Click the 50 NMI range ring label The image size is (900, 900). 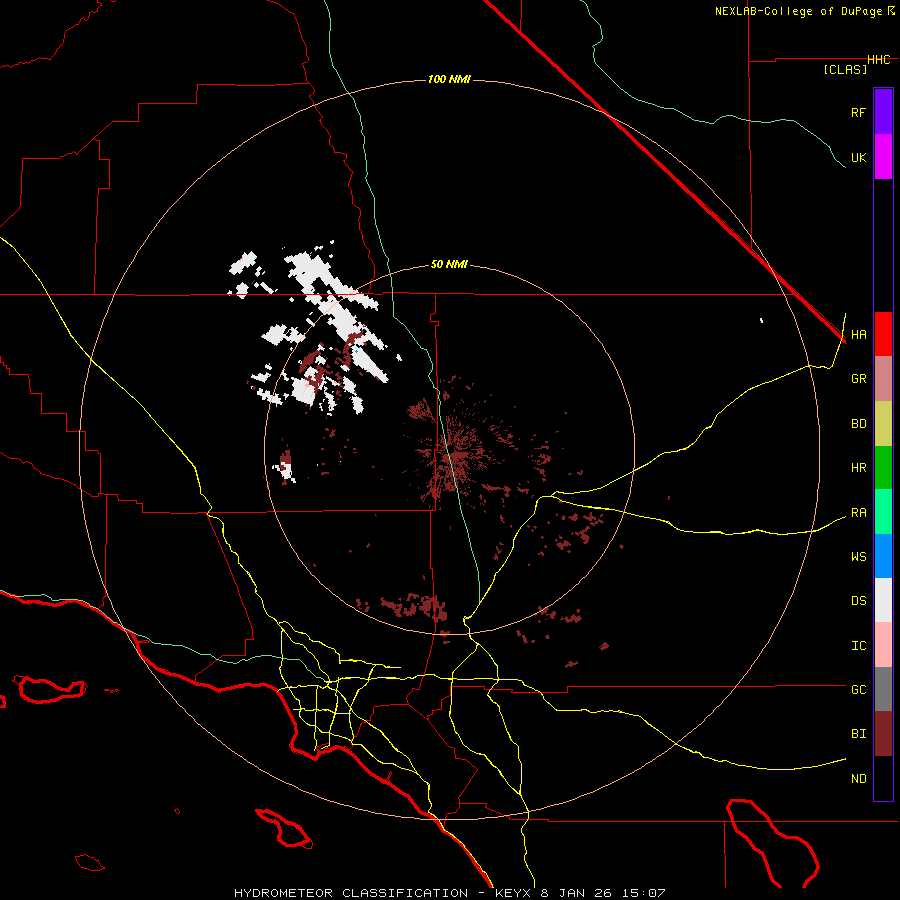point(449,264)
